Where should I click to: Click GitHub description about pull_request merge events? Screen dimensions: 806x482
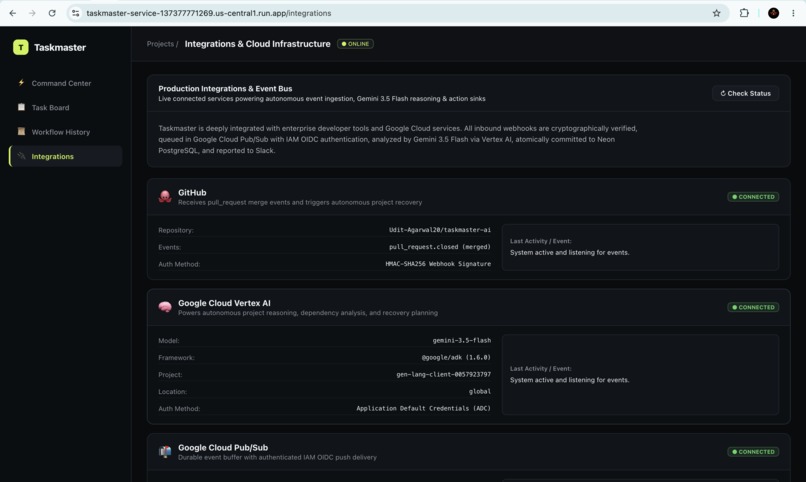tap(300, 202)
